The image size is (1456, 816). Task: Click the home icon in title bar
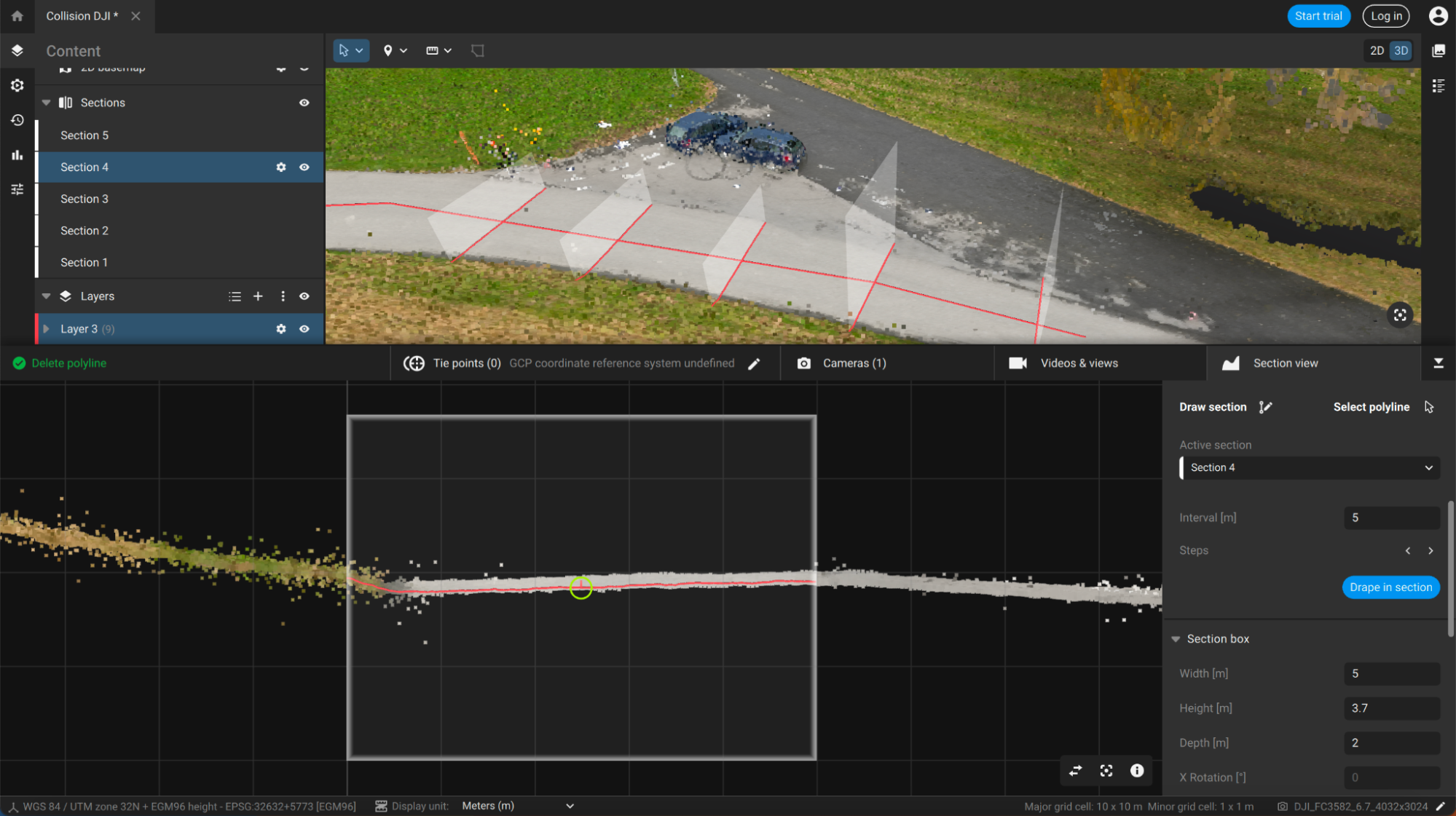click(17, 16)
